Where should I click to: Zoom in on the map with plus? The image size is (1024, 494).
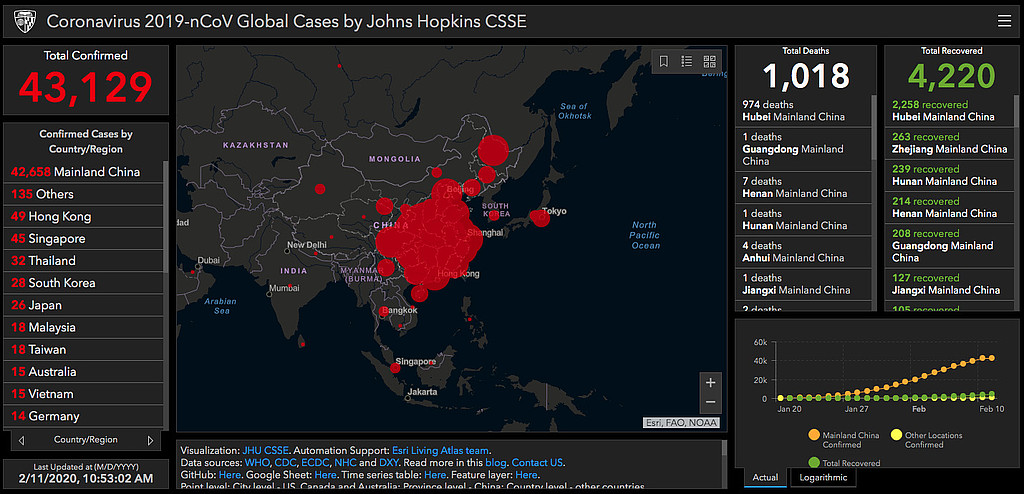pos(711,382)
